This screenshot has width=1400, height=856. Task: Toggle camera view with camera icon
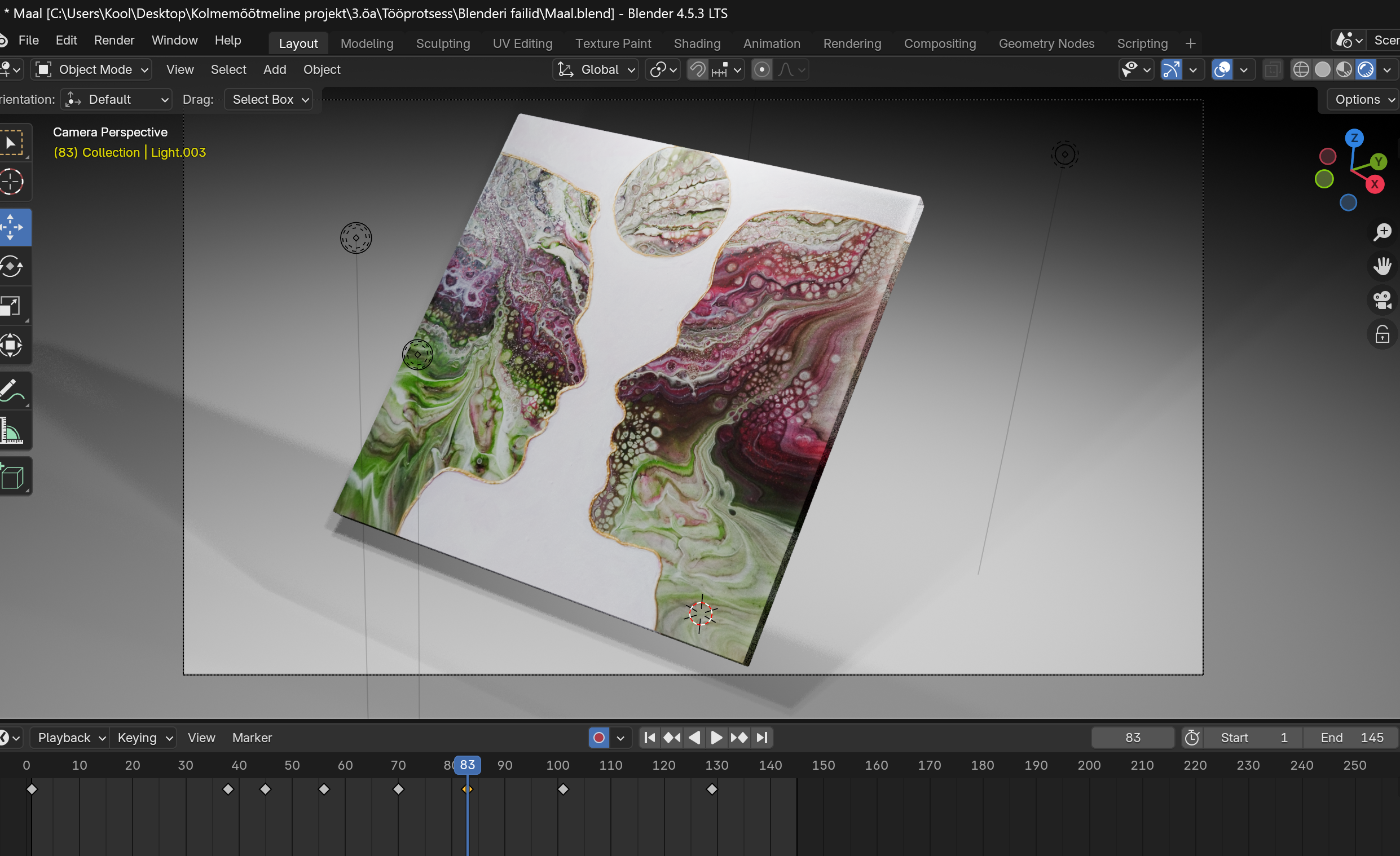(1382, 300)
